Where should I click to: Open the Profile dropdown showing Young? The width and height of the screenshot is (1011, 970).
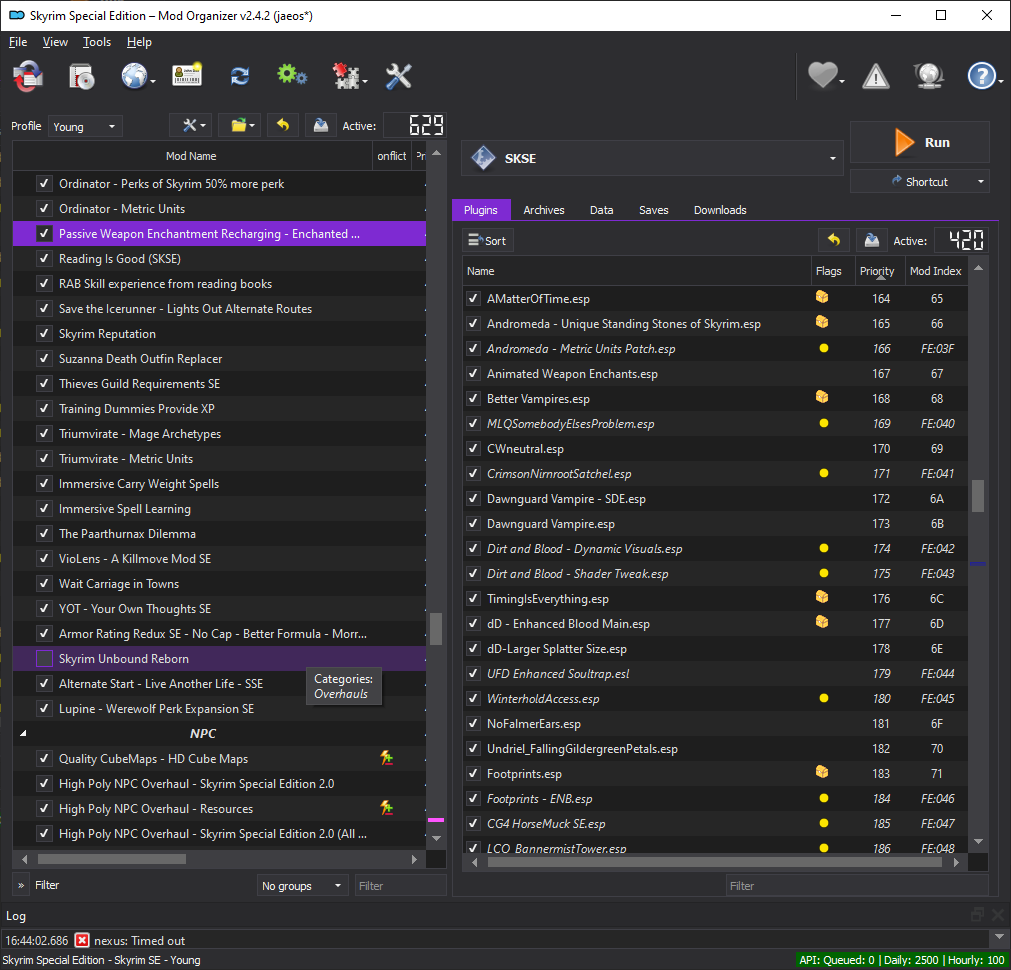click(x=85, y=126)
